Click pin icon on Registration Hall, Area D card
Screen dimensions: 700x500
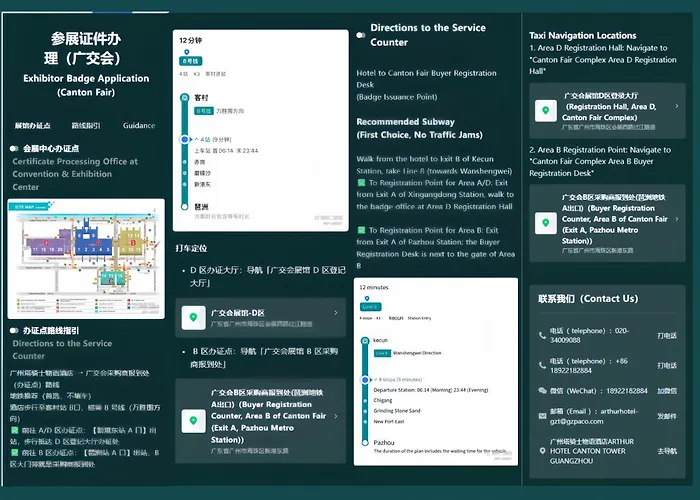[546, 111]
